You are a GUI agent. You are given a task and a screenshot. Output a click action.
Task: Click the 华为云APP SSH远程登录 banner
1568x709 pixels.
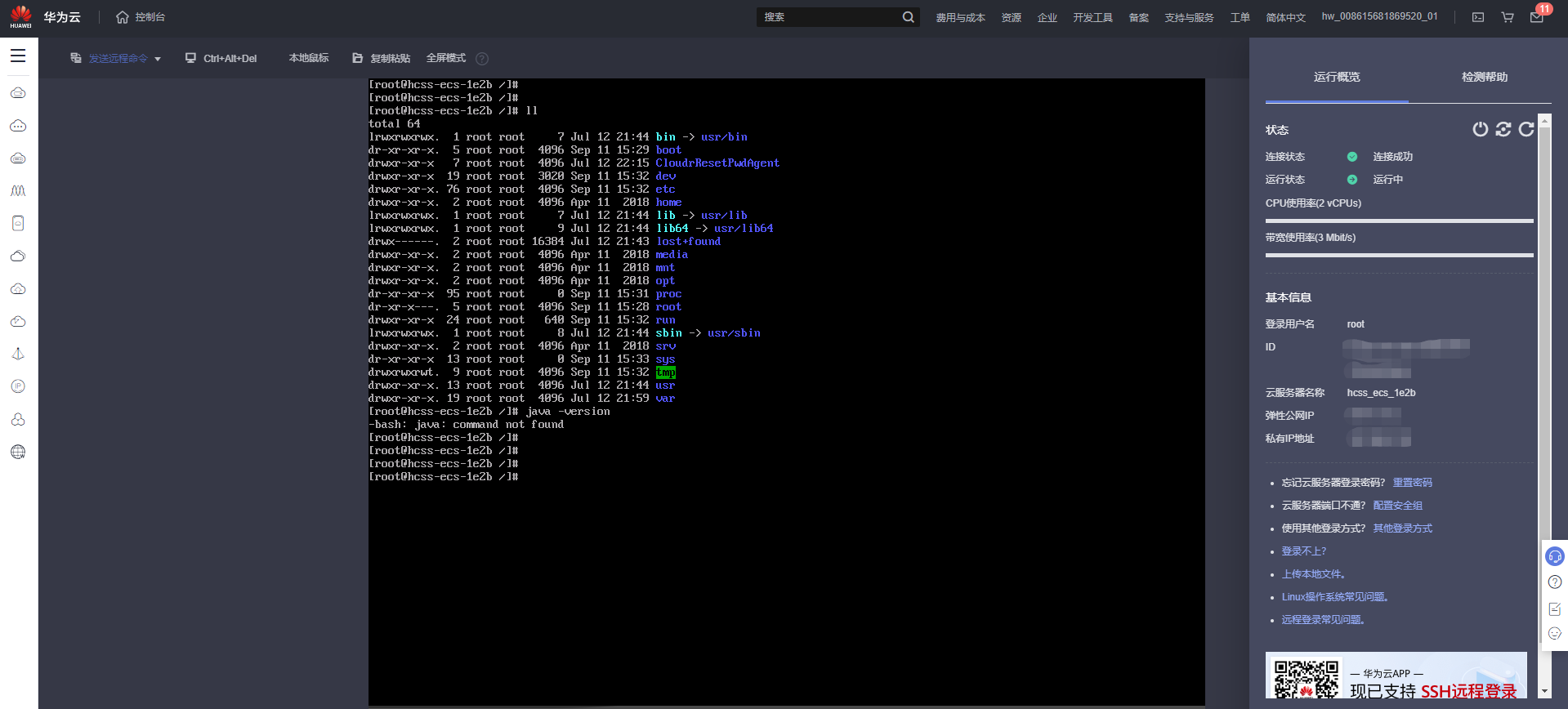1396,675
